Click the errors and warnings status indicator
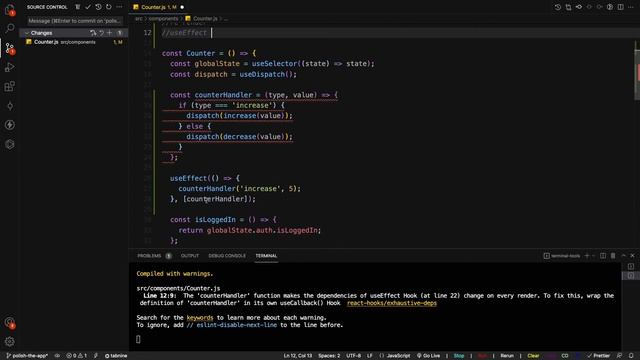The width and height of the screenshot is (640, 360). (x=77, y=356)
